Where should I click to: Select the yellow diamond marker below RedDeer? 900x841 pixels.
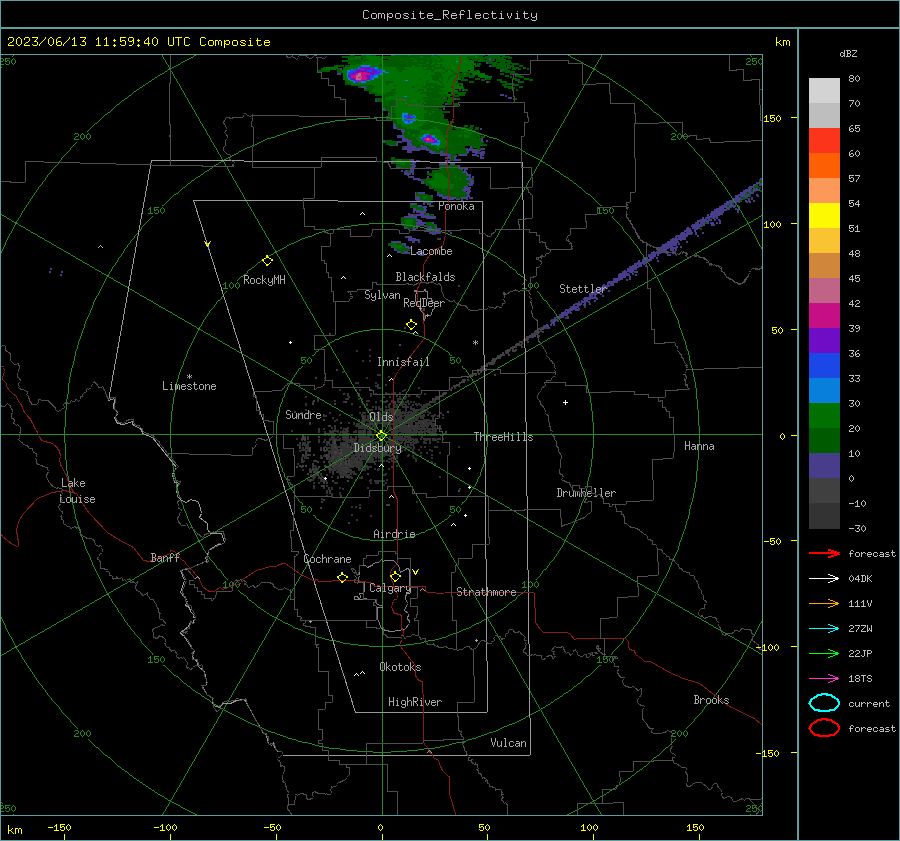tap(411, 325)
